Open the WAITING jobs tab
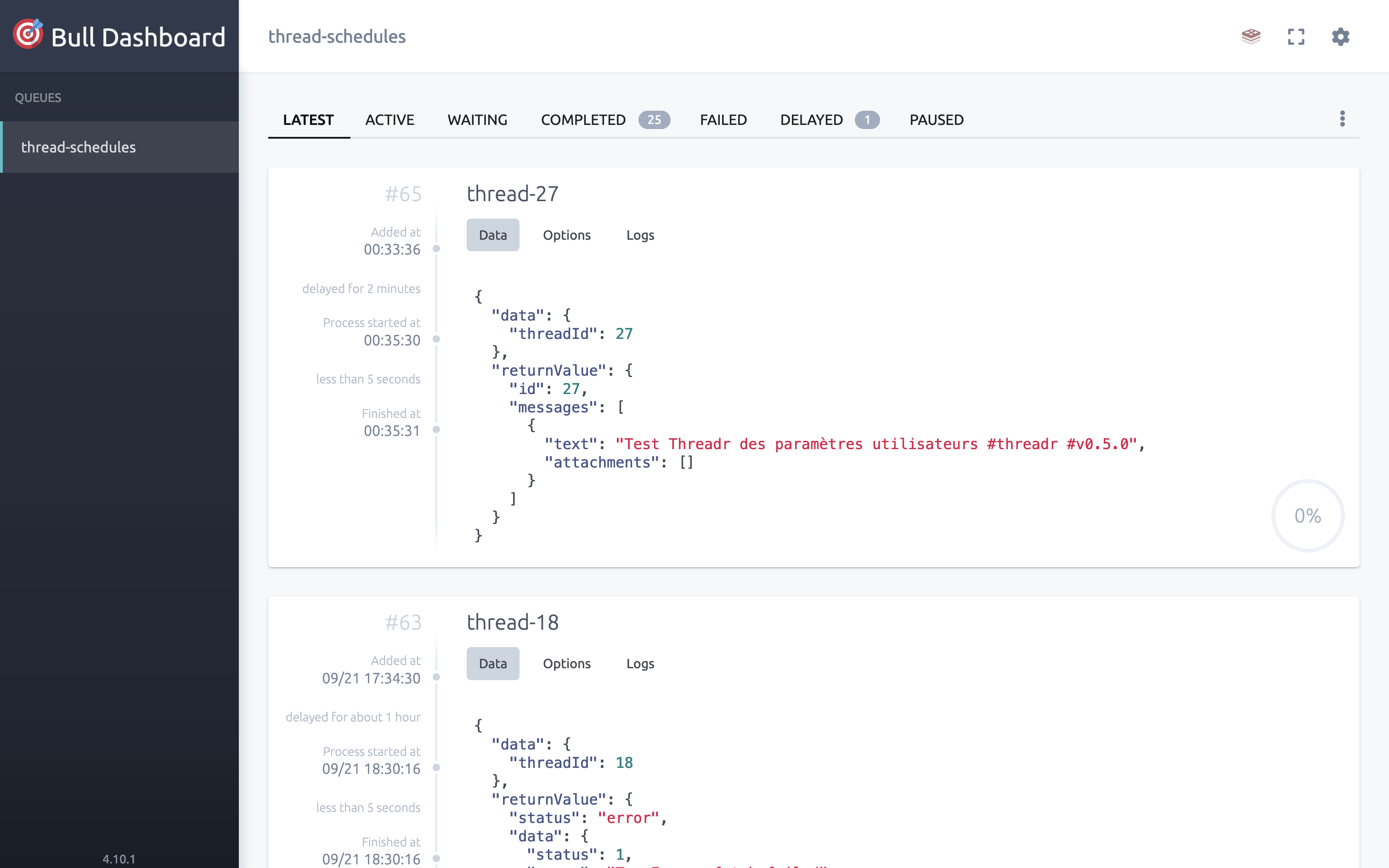 [x=477, y=120]
